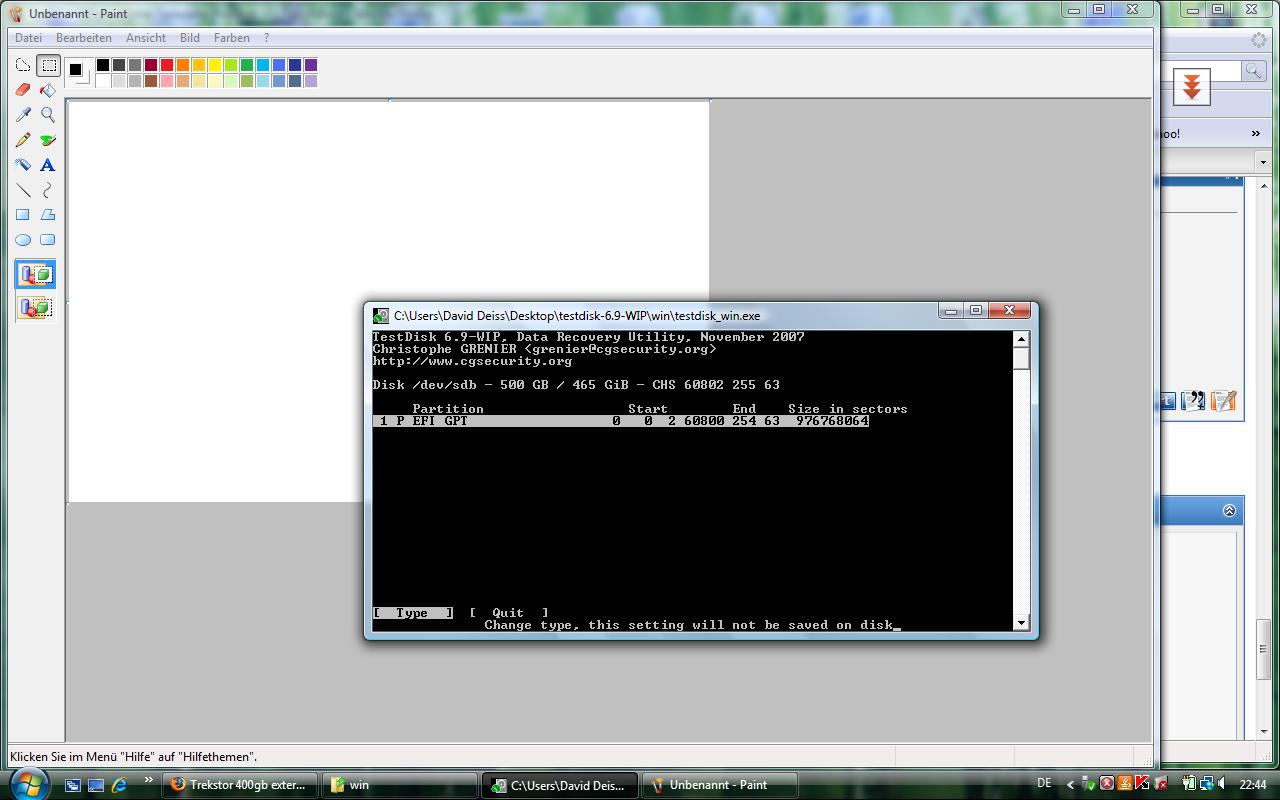Switch to Trekstor 400gb Firefox taskbar button
Image resolution: width=1280 pixels, height=800 pixels.
[x=240, y=785]
